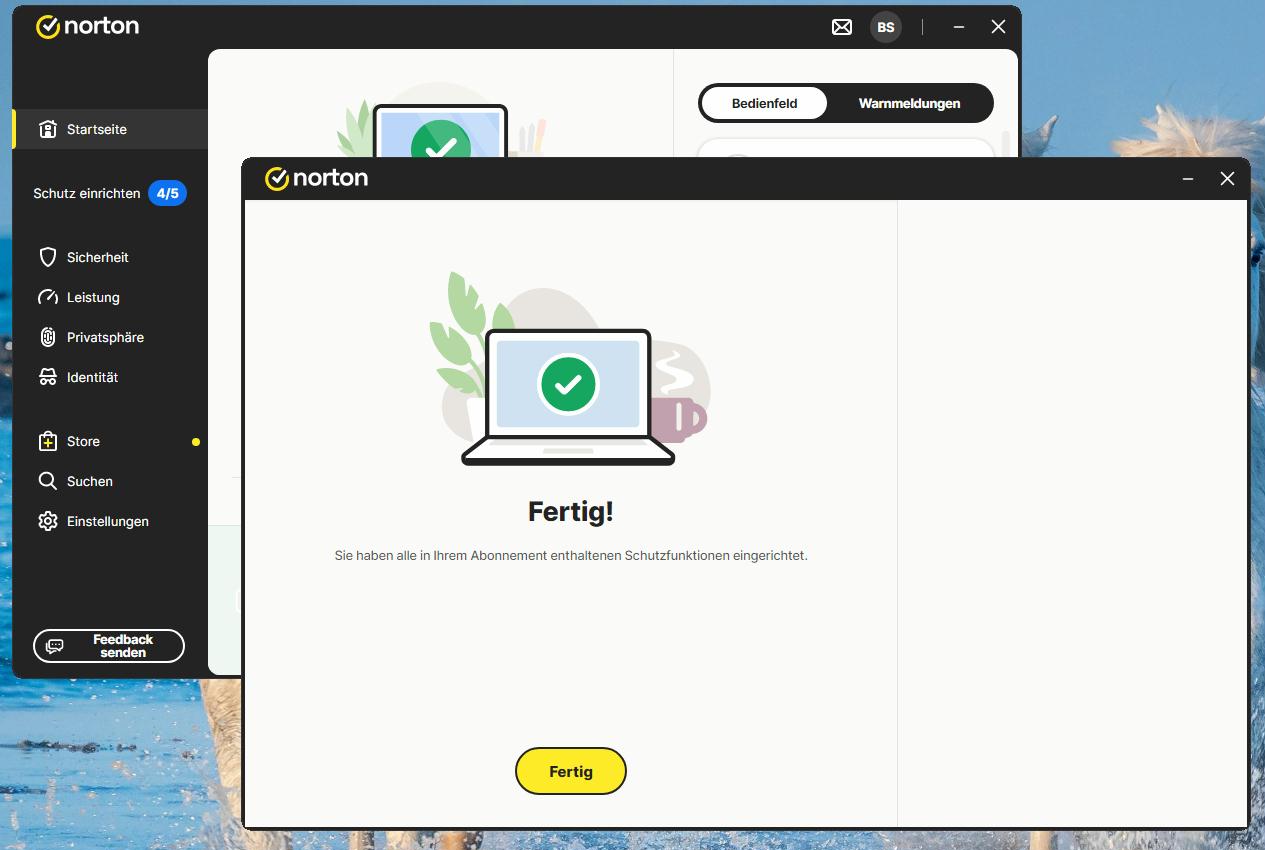
Task: Click the Feedback senden button
Action: [x=109, y=646]
